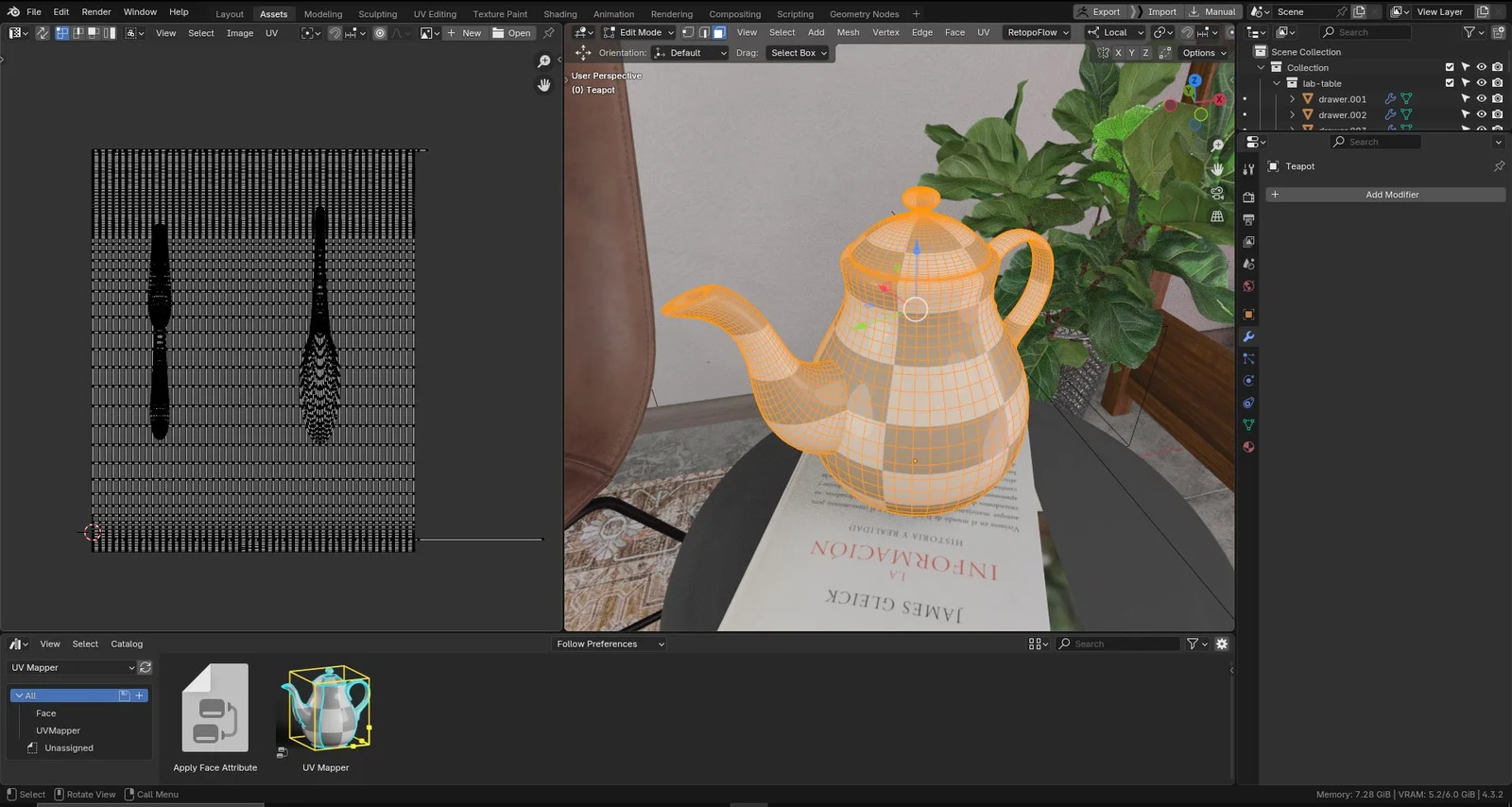Select vertex select mode
Screen dimensions: 1512x807
pyautogui.click(x=688, y=32)
